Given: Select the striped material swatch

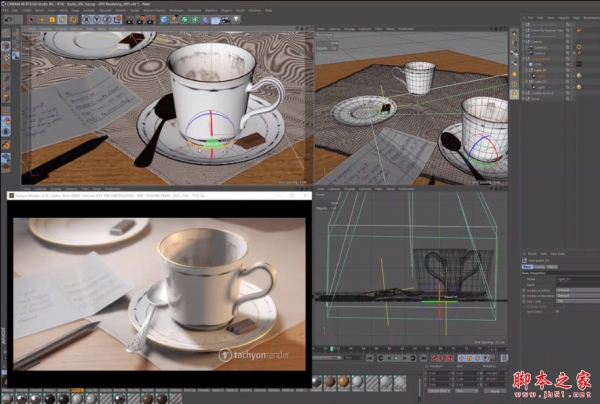Looking at the screenshot, I should coord(372,383).
